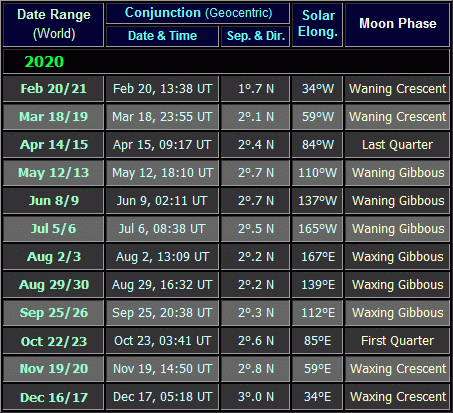Click the 139°E solar elongation value
Viewport: 453px width, 413px height.
point(317,285)
